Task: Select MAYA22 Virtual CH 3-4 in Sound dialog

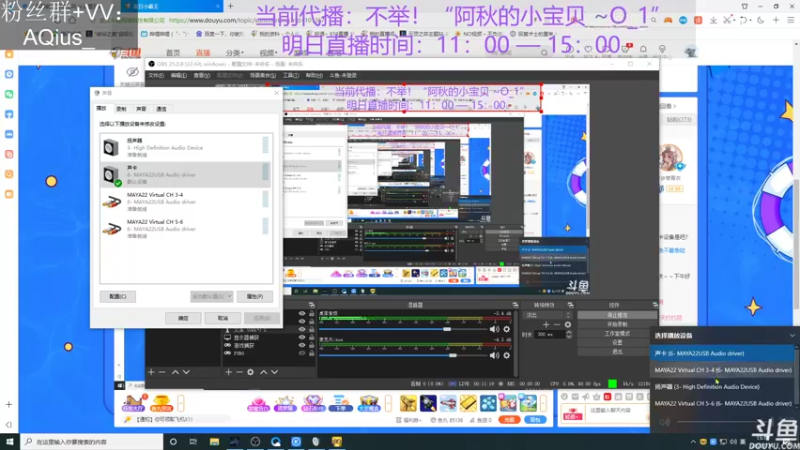Action: click(x=186, y=202)
